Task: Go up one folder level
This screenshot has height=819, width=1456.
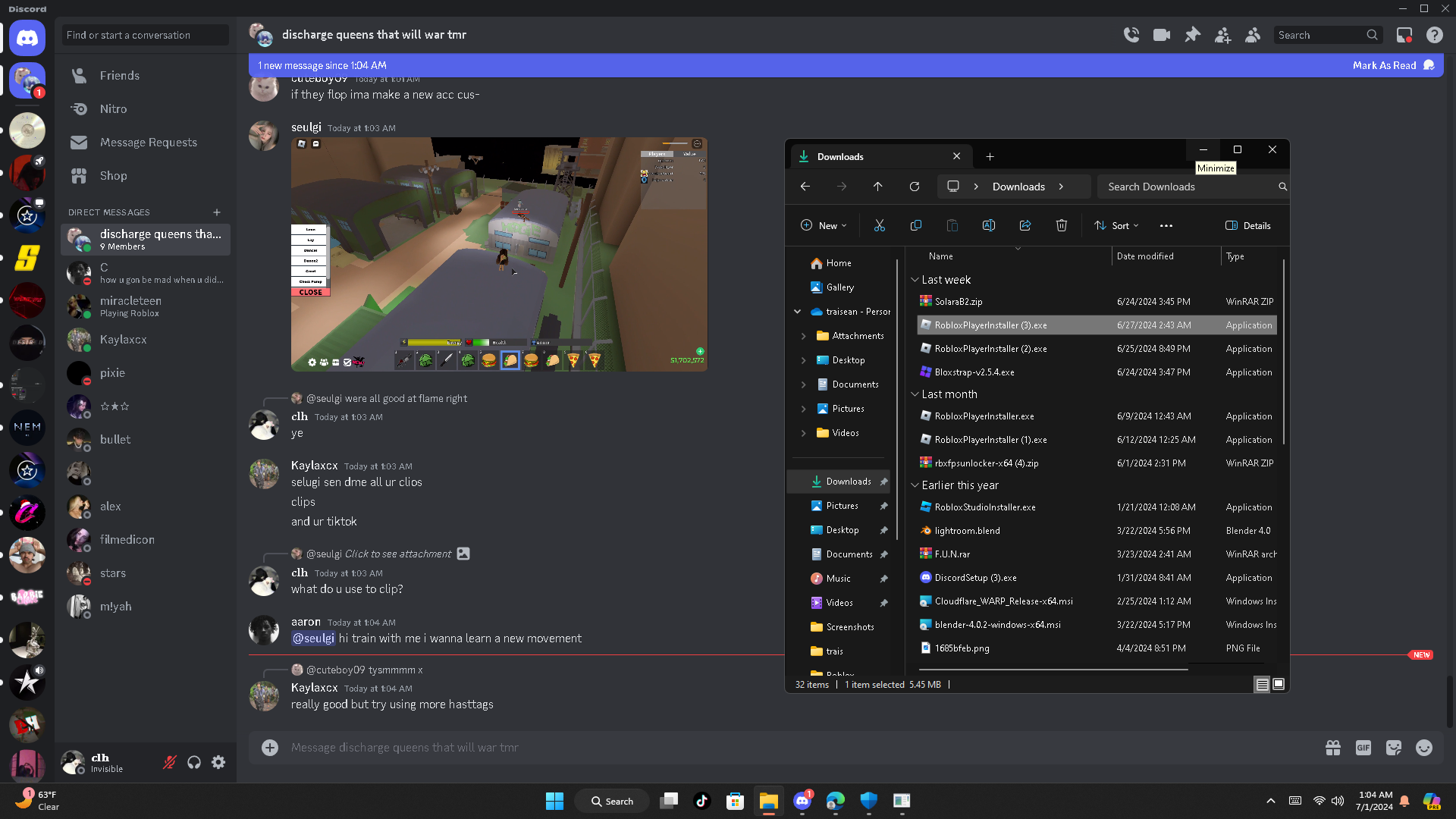Action: pos(878,187)
